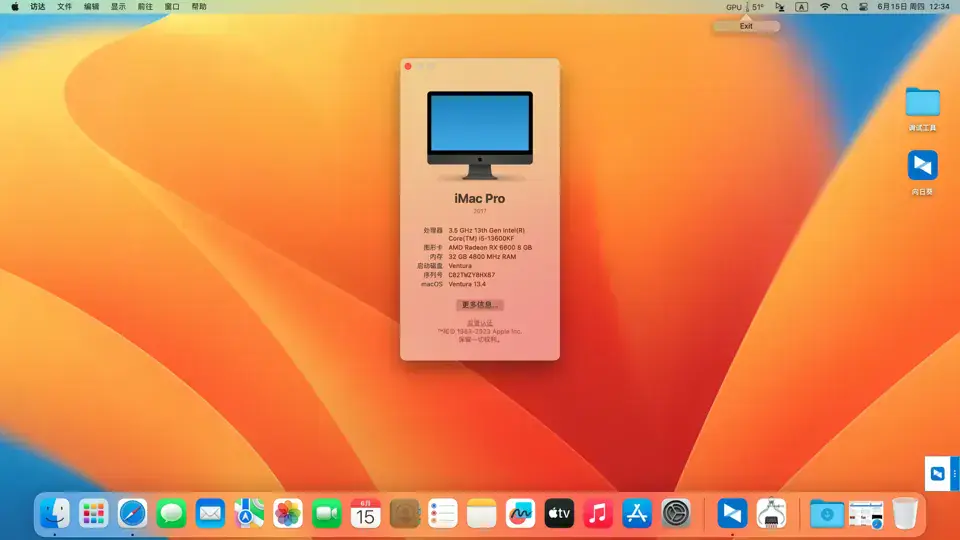Click the input source A icon
The width and height of the screenshot is (960, 540).
pos(801,7)
